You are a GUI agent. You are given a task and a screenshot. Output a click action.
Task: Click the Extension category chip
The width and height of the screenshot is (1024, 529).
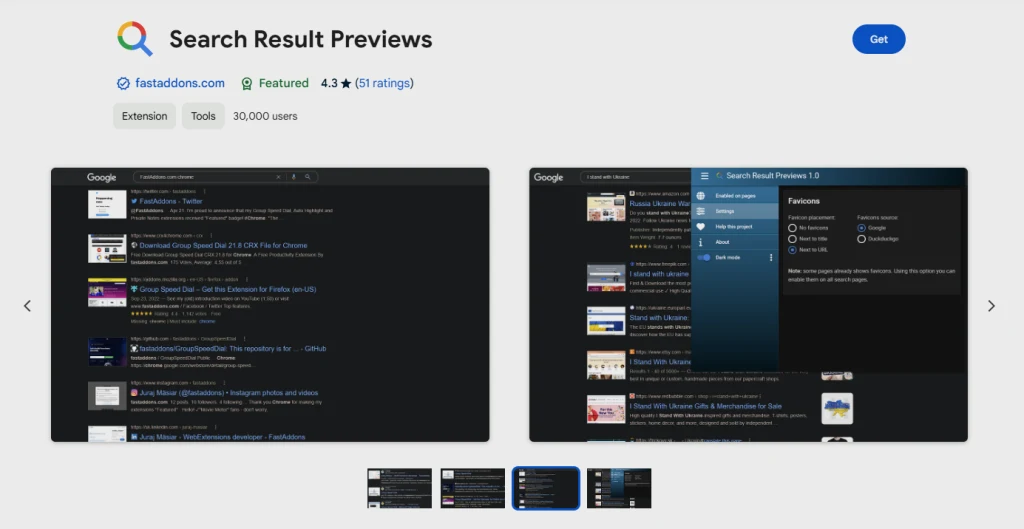[145, 116]
